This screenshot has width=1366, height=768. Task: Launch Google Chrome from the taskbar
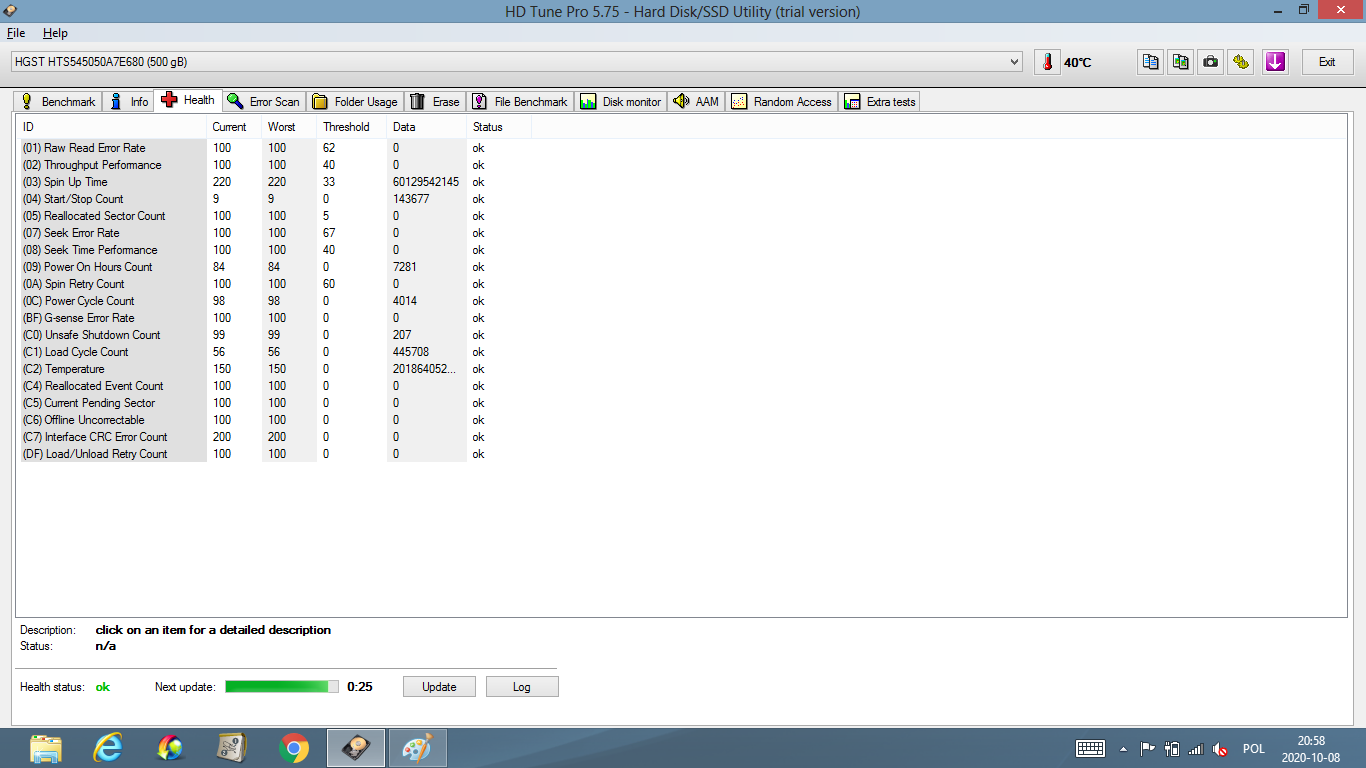tap(294, 748)
